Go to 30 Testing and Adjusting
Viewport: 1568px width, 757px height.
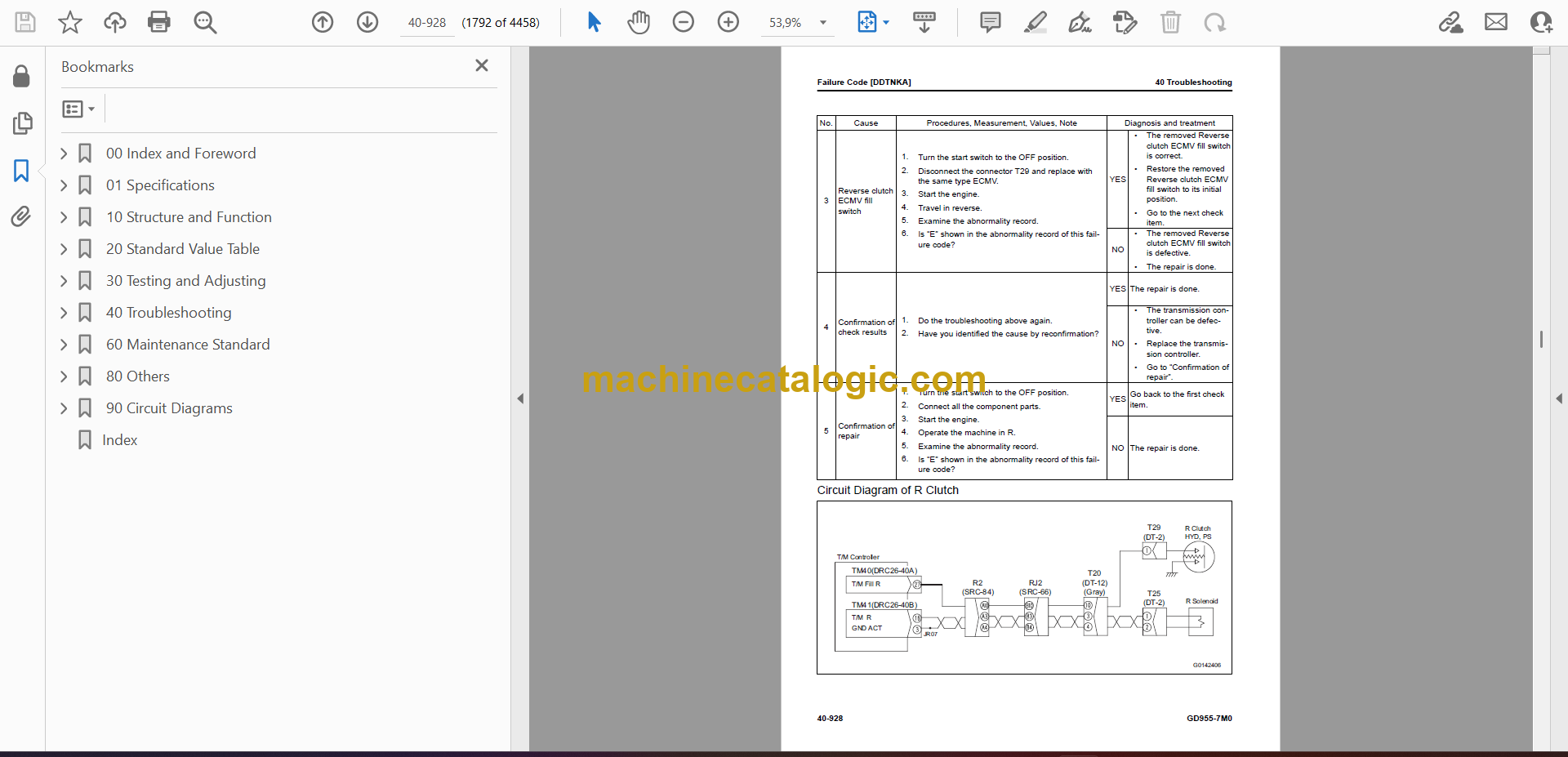(x=185, y=281)
